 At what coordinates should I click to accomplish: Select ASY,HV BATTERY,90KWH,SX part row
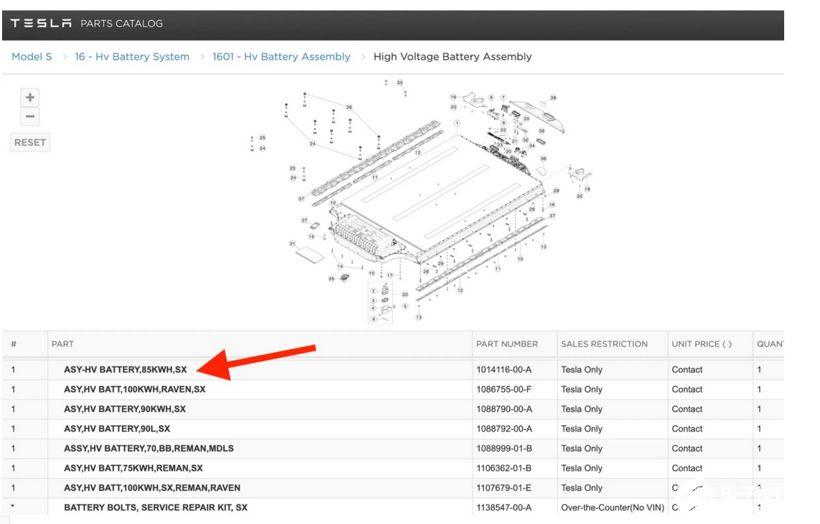(x=393, y=409)
